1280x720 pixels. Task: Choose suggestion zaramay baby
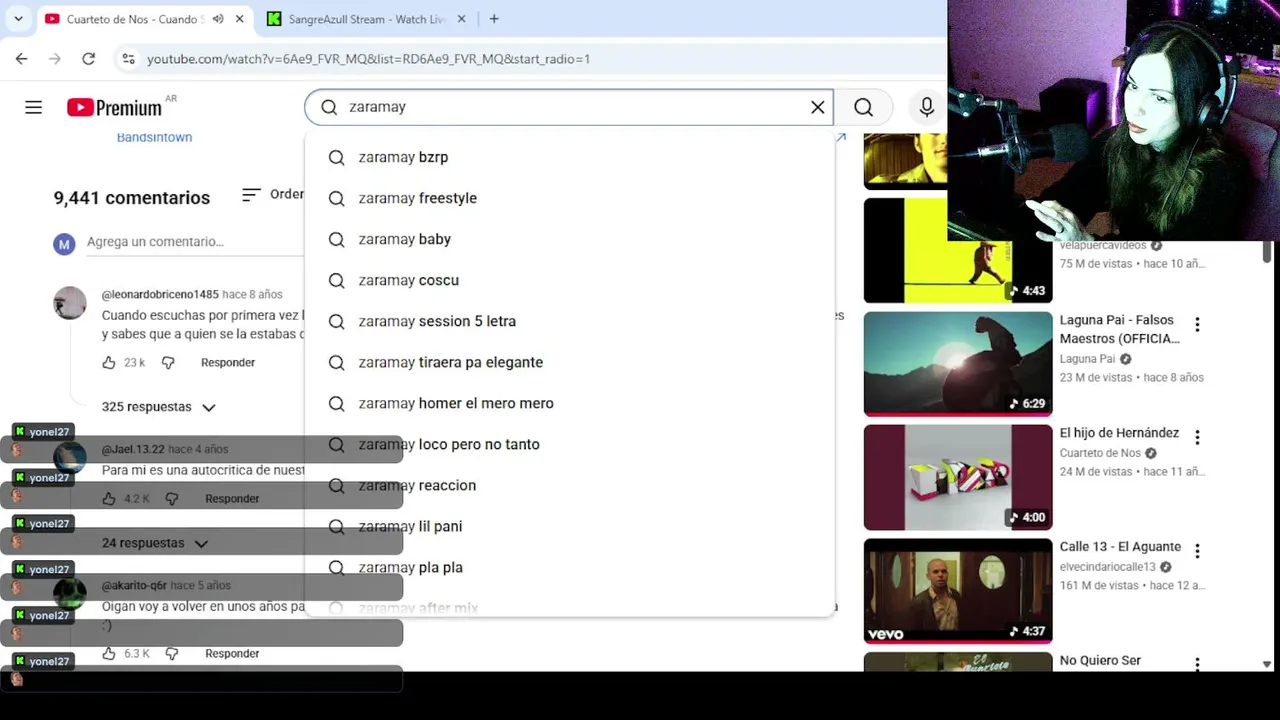point(569,239)
